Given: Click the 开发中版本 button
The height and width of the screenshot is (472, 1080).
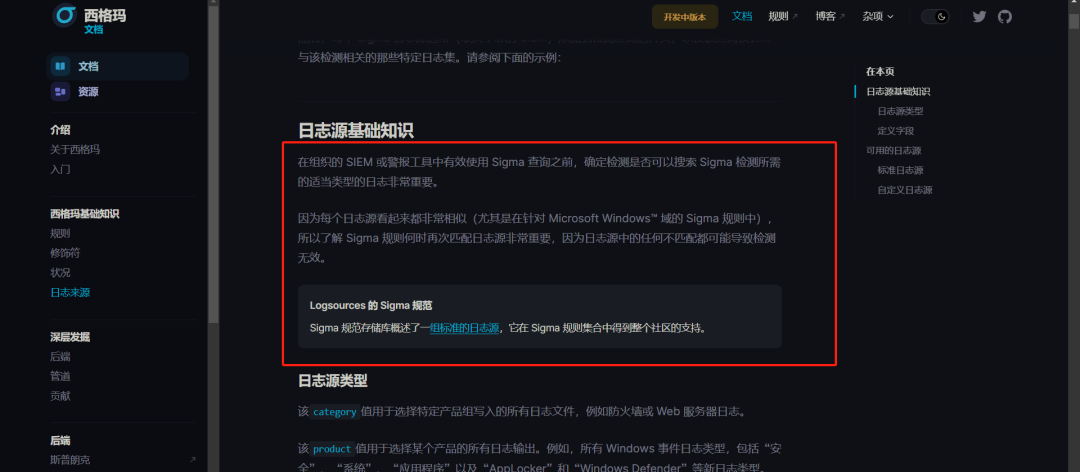Looking at the screenshot, I should [685, 17].
